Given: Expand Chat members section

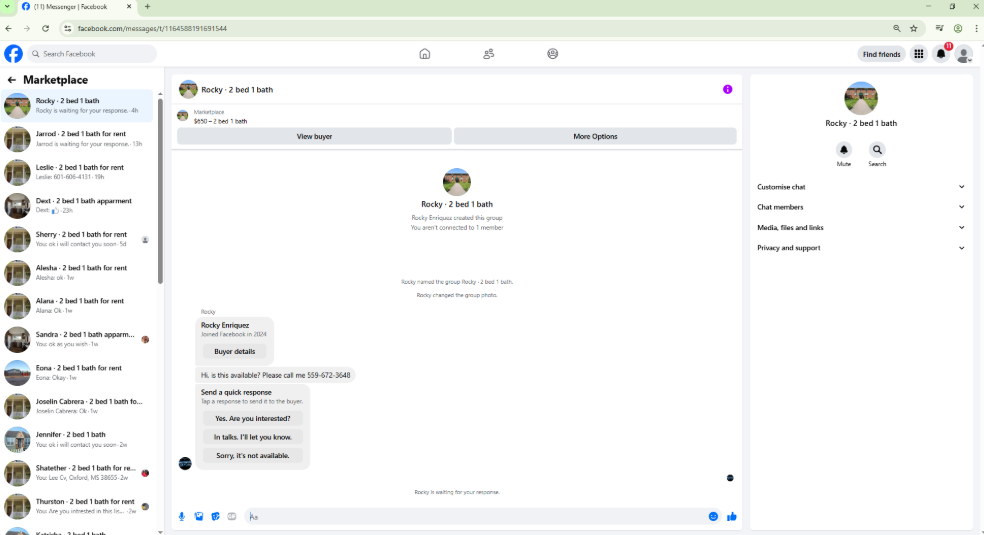Looking at the screenshot, I should [860, 207].
